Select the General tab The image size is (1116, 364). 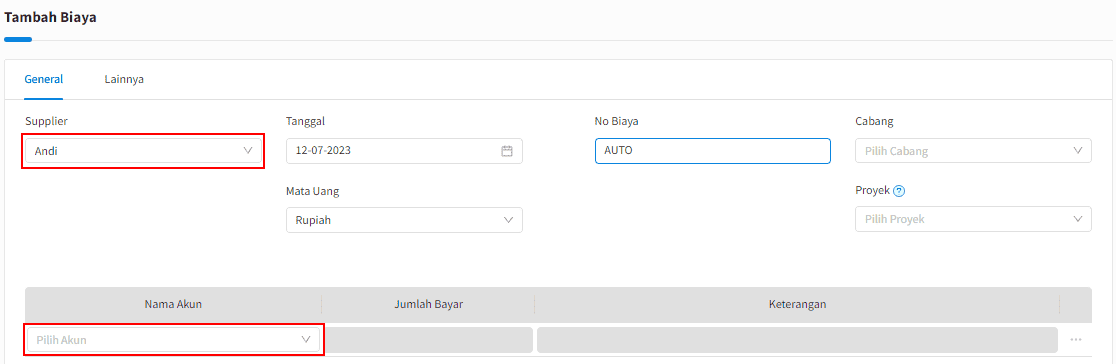[x=43, y=79]
